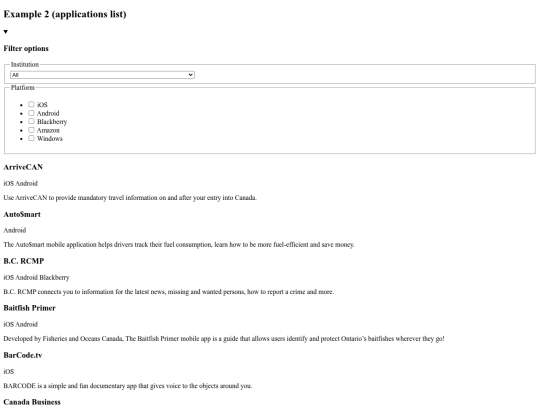Enable the iOS platform checkbox
This screenshot has width=540, height=405.
point(31,104)
